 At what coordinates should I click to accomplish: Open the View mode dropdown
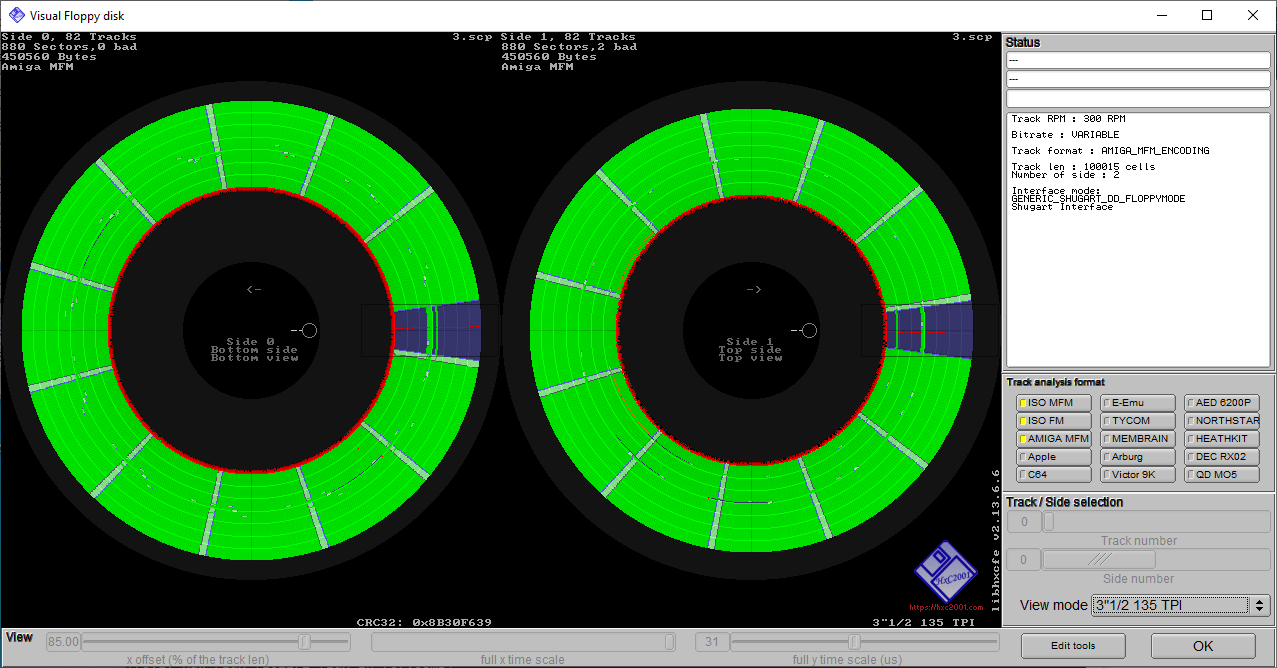coord(1180,605)
